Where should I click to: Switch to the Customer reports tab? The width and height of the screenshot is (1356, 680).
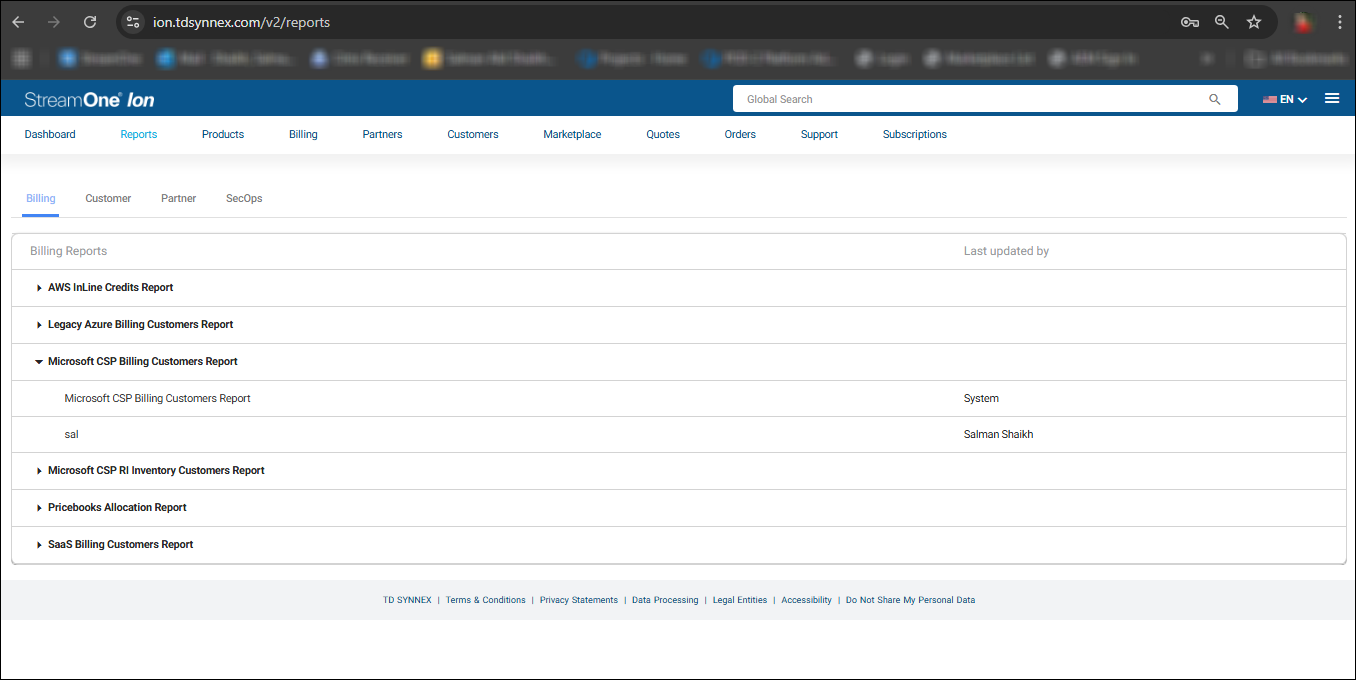coord(108,198)
